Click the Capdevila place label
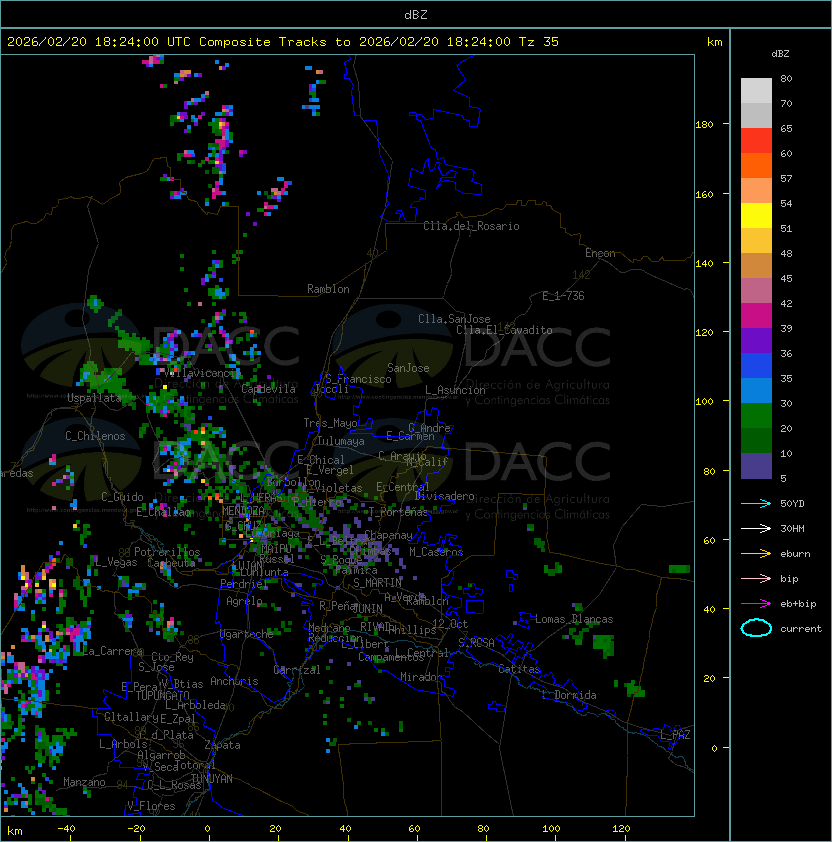This screenshot has width=832, height=842. click(x=269, y=389)
